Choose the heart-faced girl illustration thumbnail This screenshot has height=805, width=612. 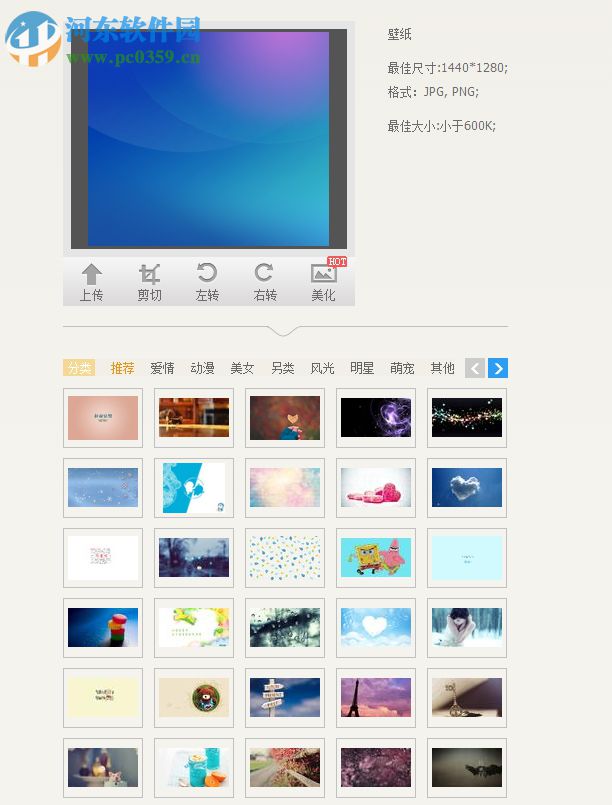285,418
